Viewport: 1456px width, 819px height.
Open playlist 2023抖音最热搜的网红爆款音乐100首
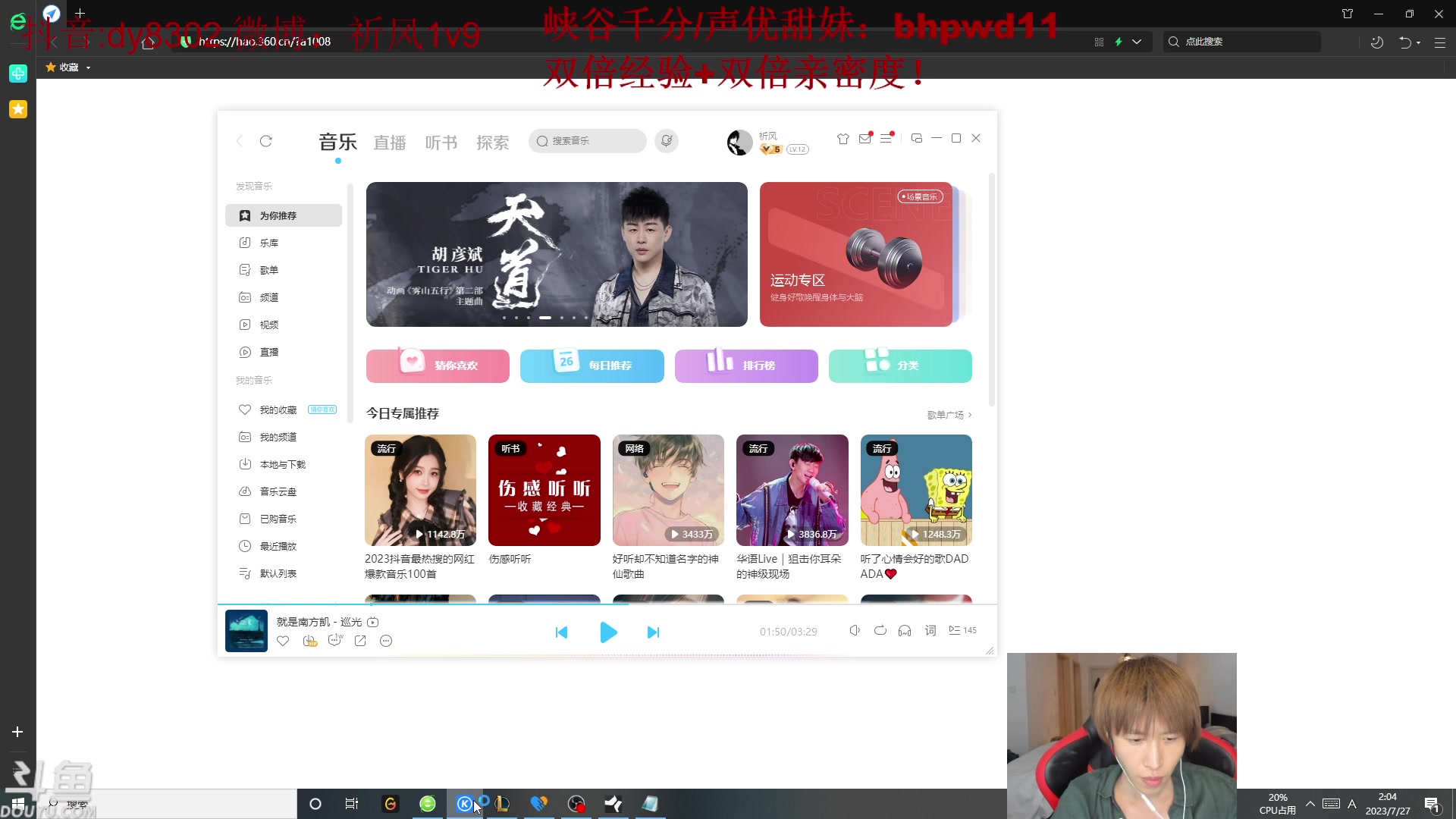click(x=420, y=490)
